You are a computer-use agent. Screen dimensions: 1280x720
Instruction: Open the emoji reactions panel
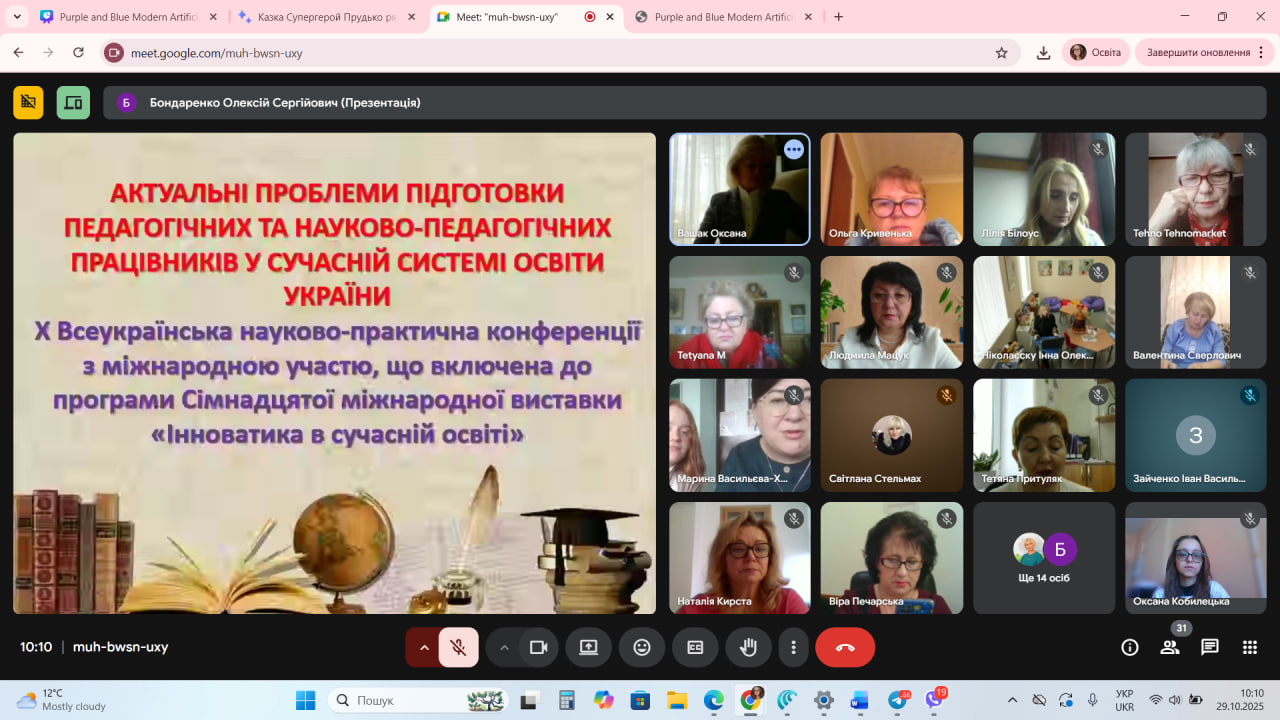(642, 647)
